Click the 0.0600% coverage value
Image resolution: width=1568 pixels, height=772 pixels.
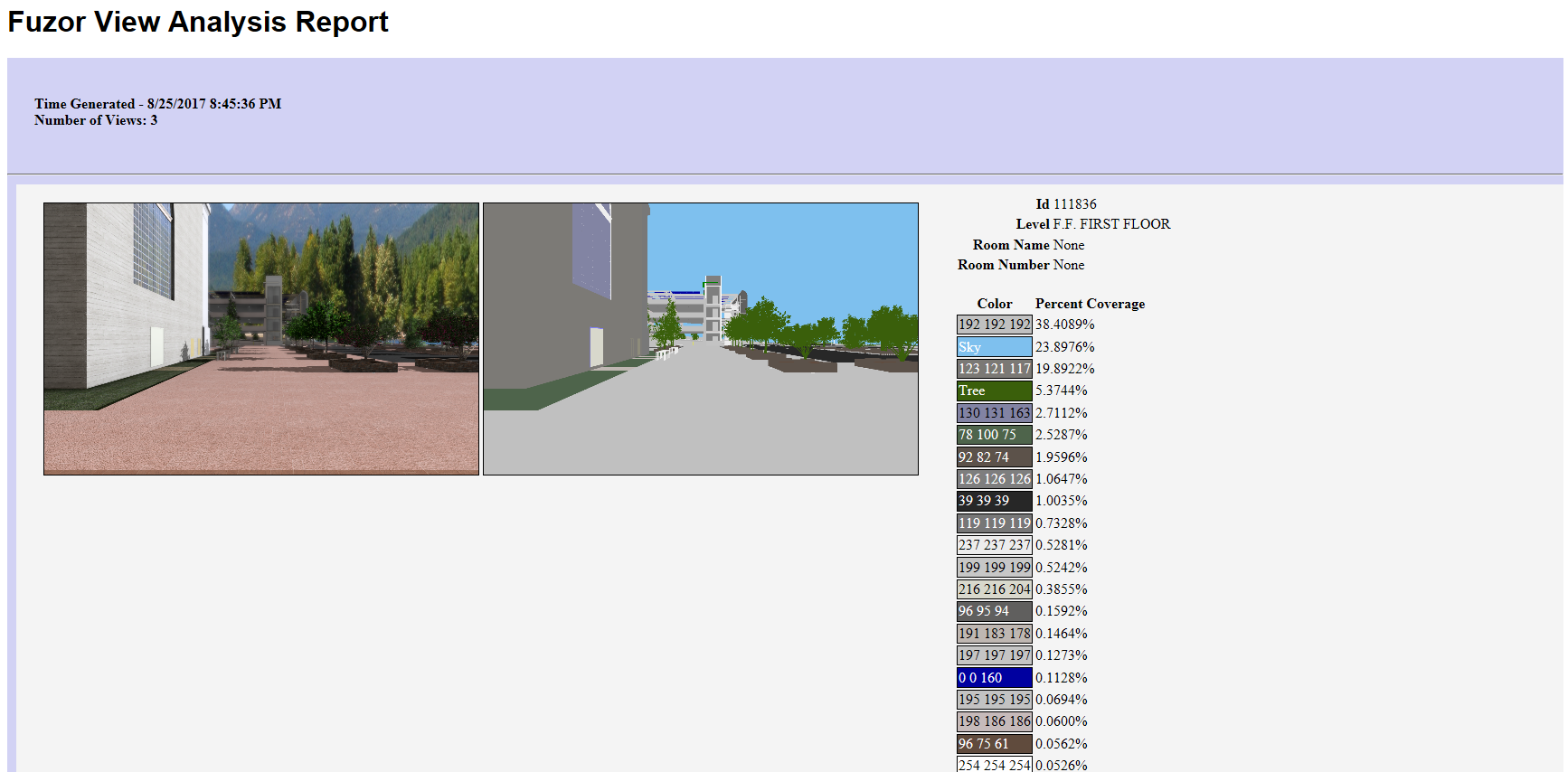(x=1062, y=721)
